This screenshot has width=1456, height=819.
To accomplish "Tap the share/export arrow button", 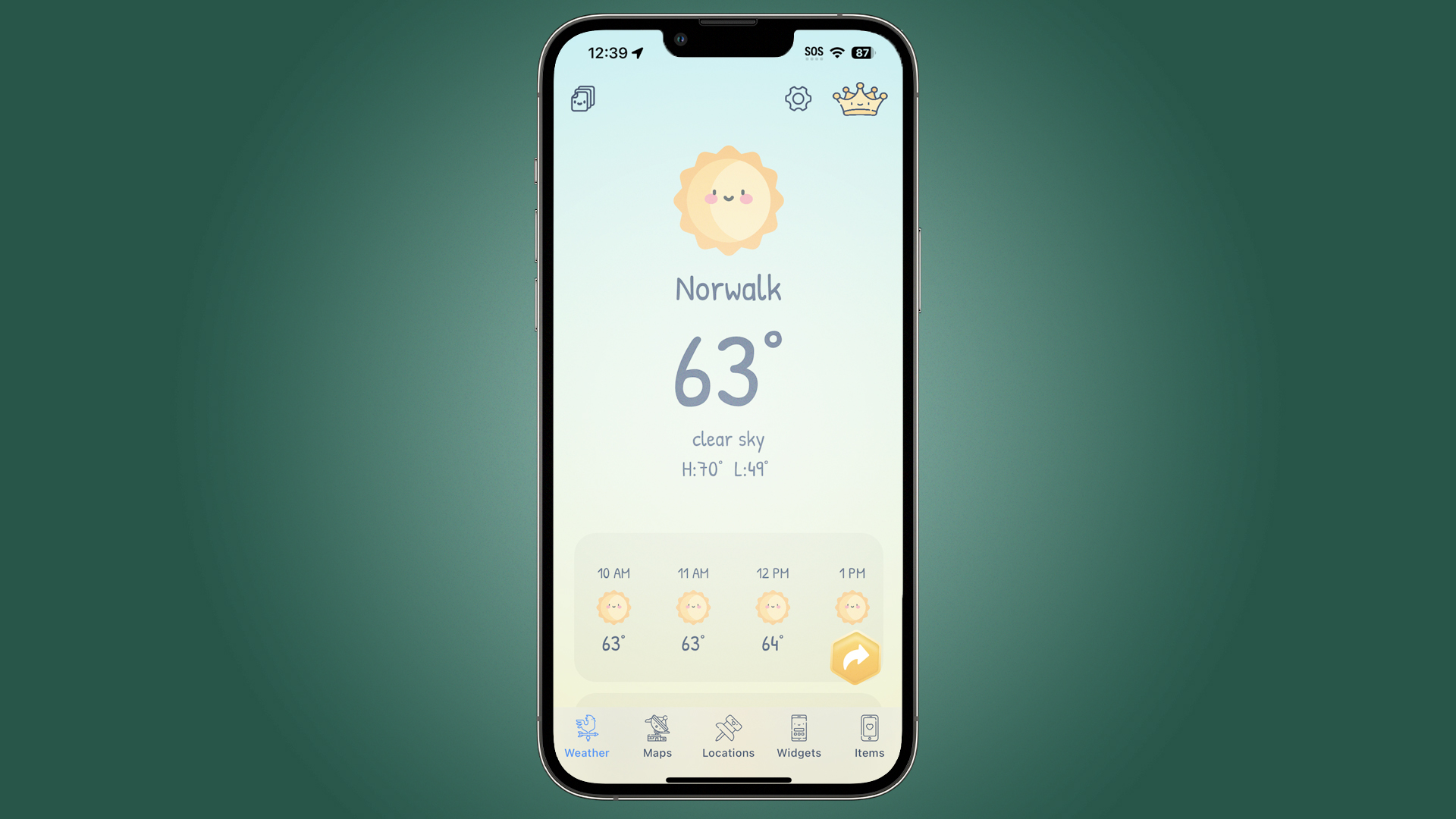I will tap(853, 658).
